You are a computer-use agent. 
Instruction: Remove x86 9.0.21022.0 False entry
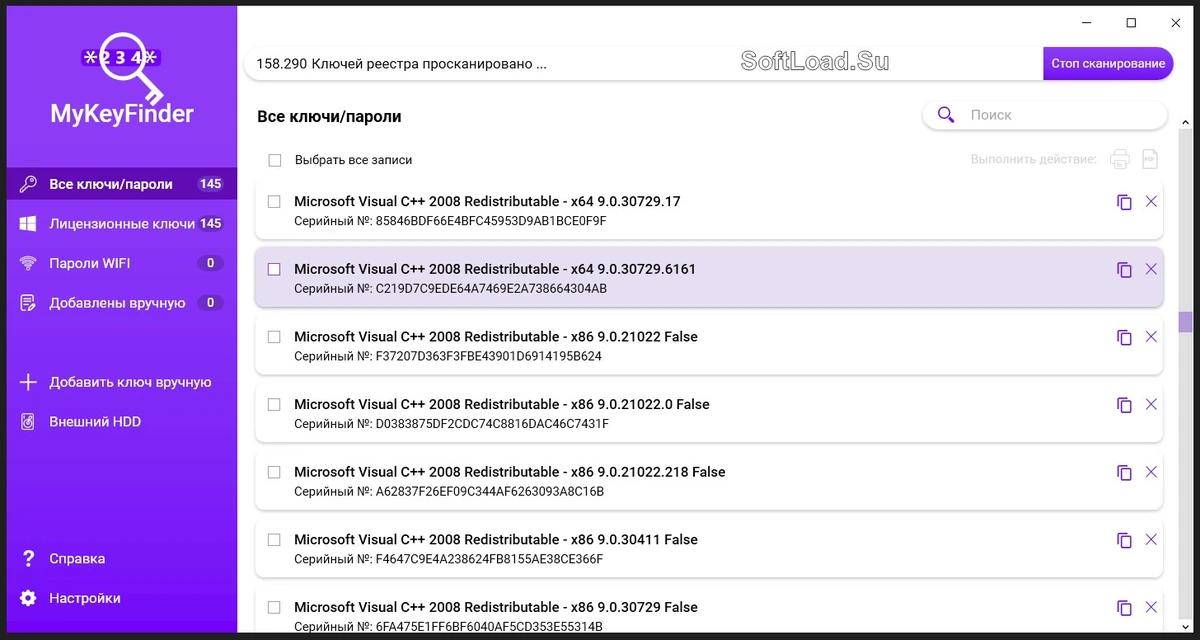click(1151, 405)
